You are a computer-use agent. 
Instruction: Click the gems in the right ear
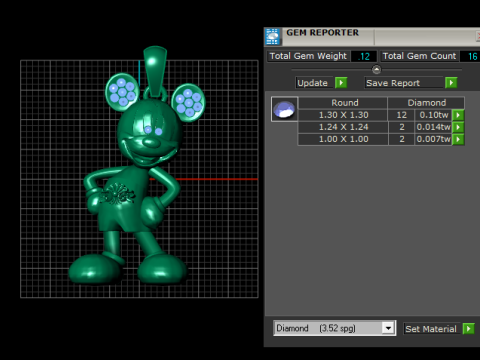coord(189,102)
